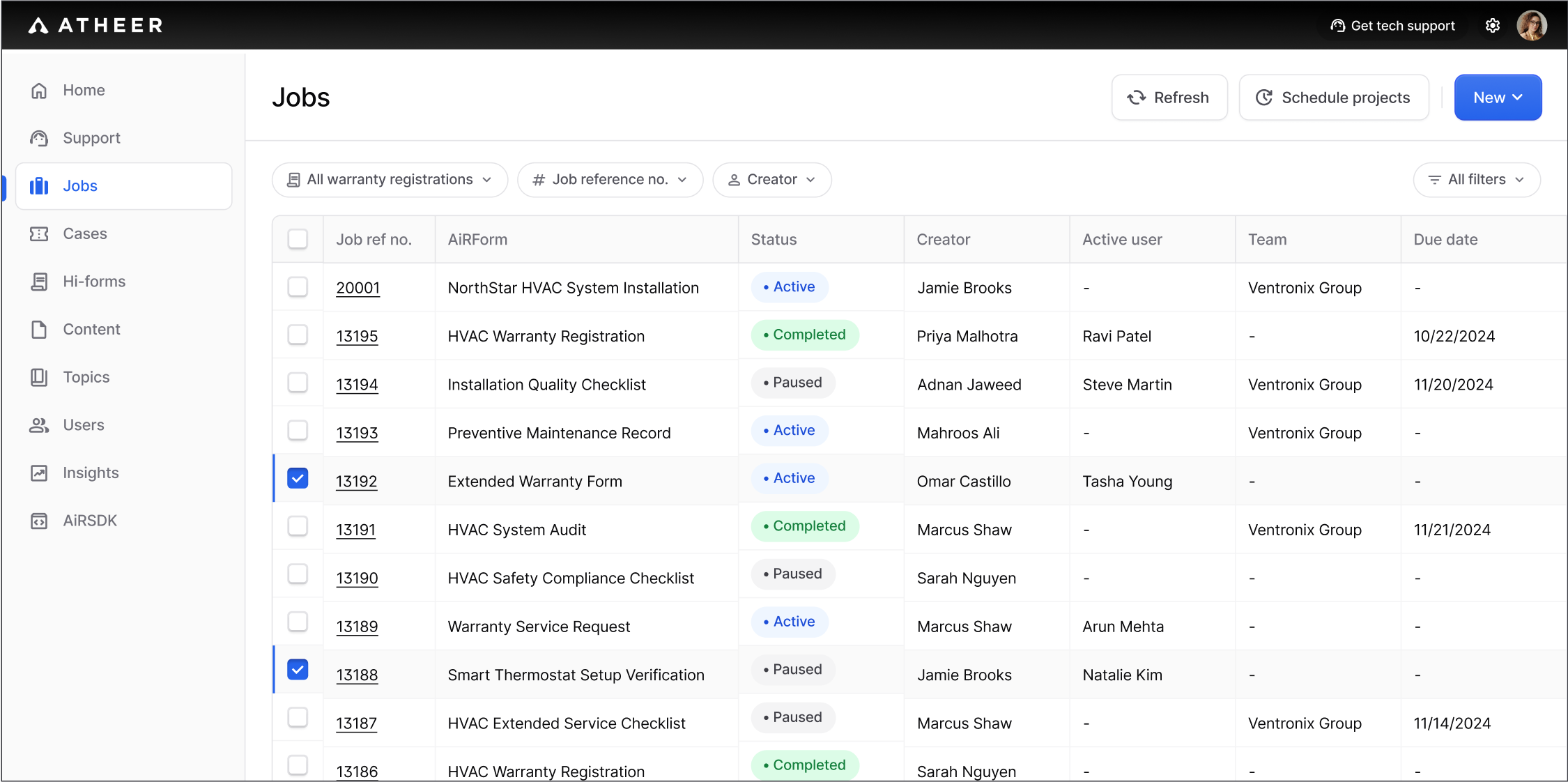Uncheck the checkbox for job 13192
The width and height of the screenshot is (1568, 782).
(x=298, y=478)
